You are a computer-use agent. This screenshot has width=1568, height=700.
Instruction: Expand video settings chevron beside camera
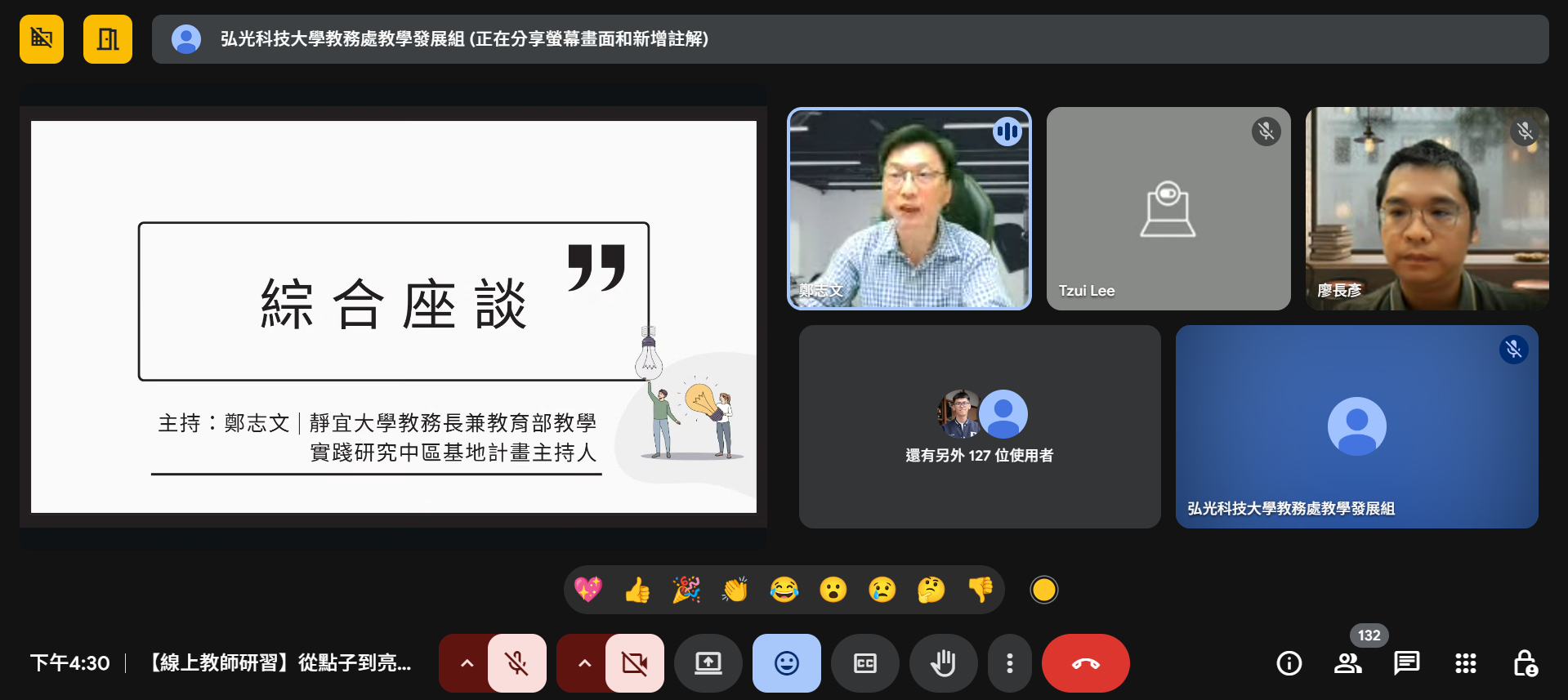[x=584, y=663]
